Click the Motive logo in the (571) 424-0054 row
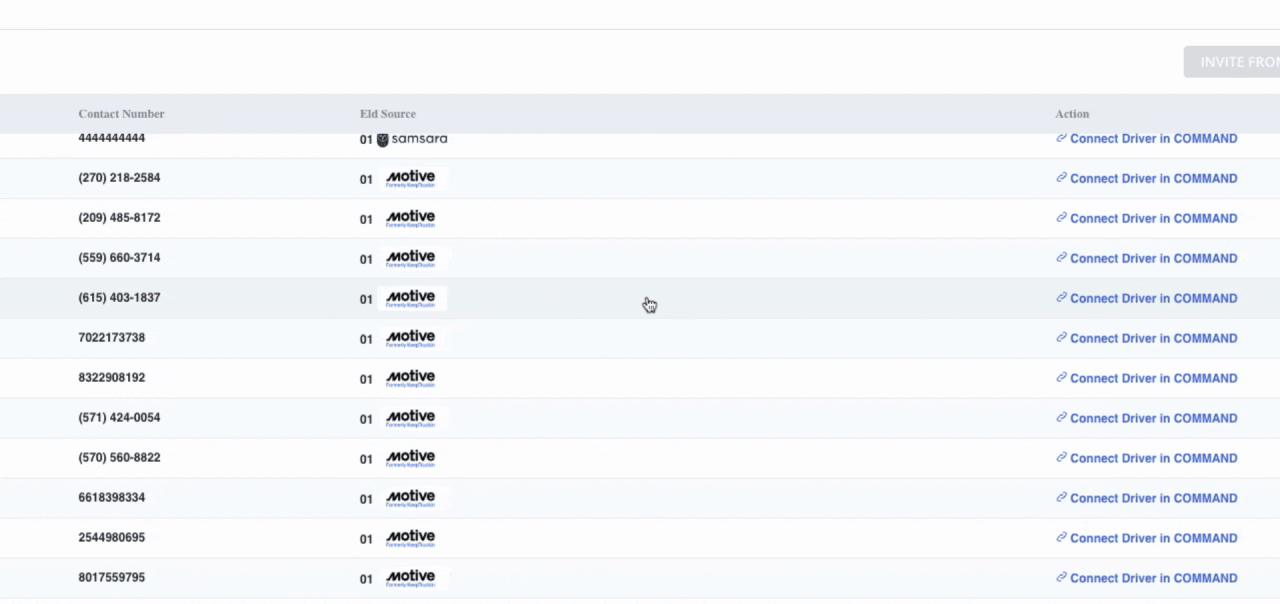 point(411,418)
